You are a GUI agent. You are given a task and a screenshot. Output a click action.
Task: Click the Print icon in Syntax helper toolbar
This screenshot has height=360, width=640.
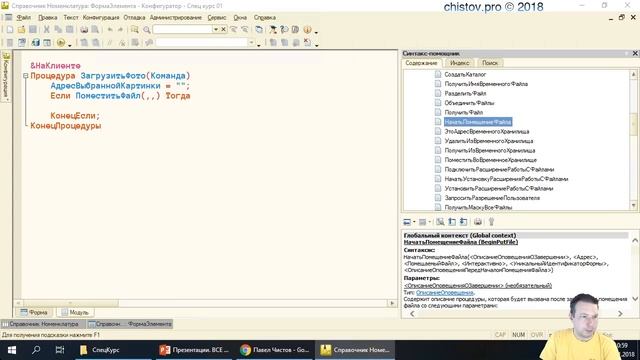pos(478,222)
